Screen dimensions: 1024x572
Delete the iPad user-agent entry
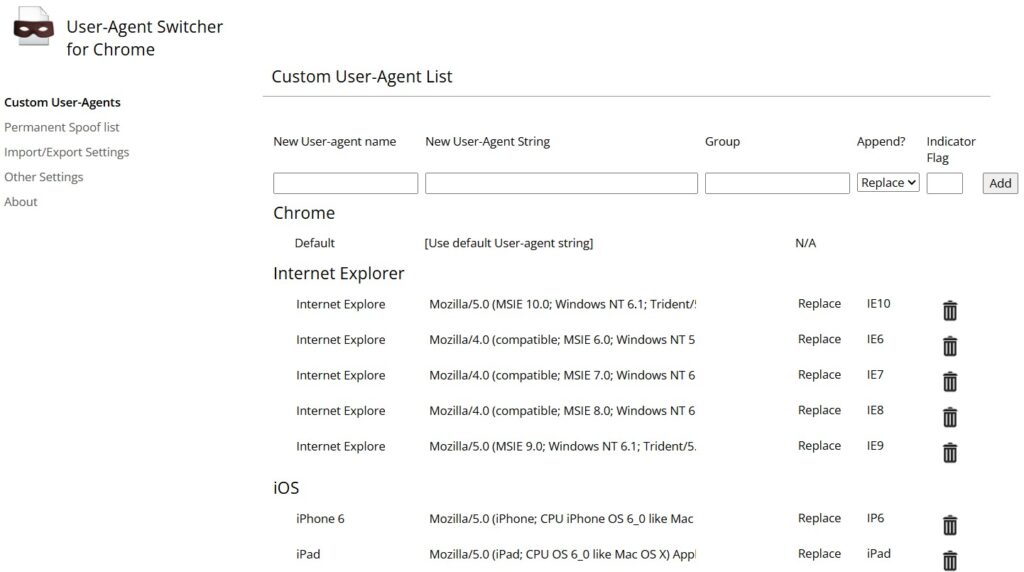tap(950, 560)
